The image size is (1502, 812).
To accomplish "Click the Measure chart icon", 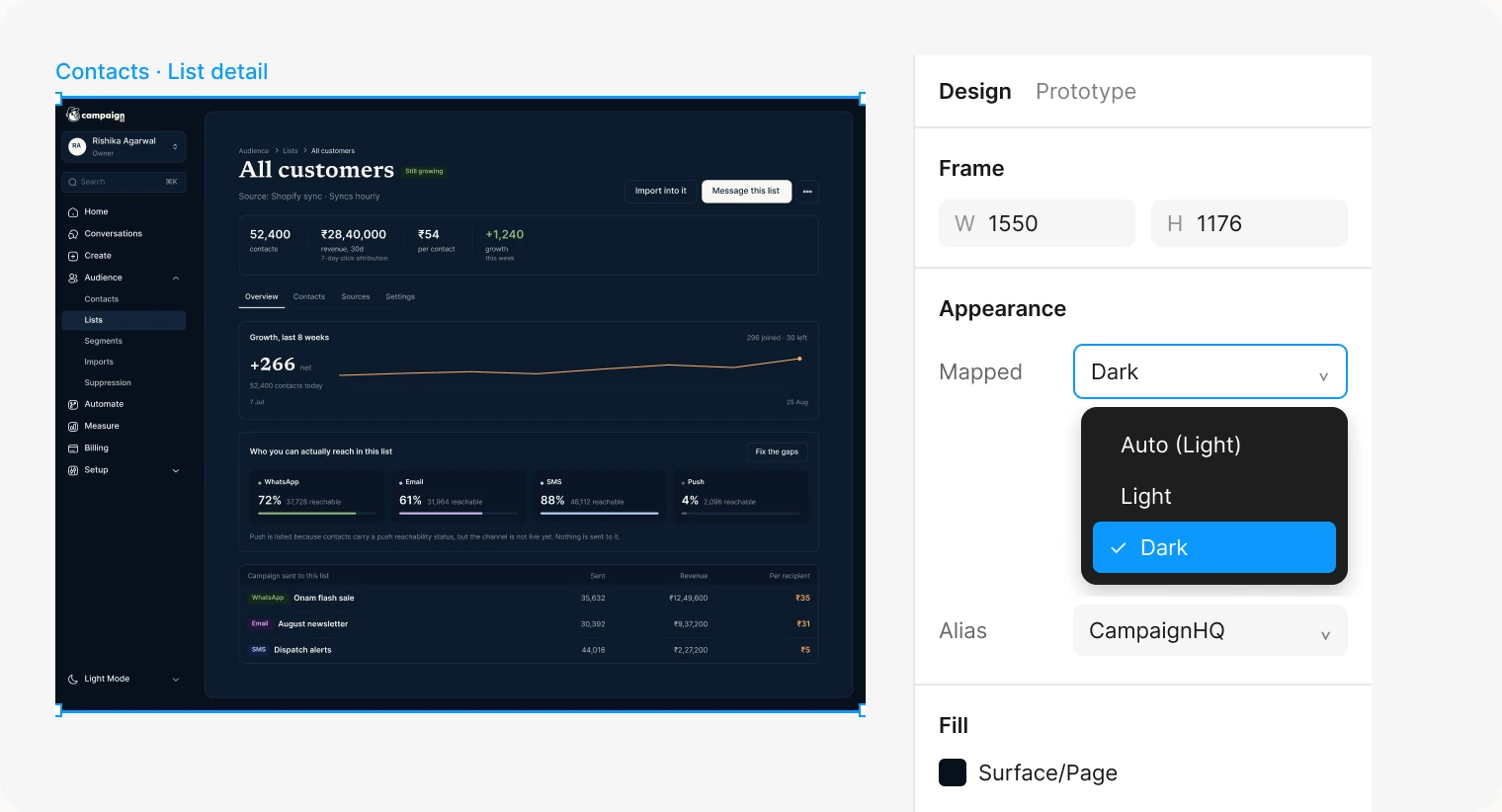I will point(73,427).
